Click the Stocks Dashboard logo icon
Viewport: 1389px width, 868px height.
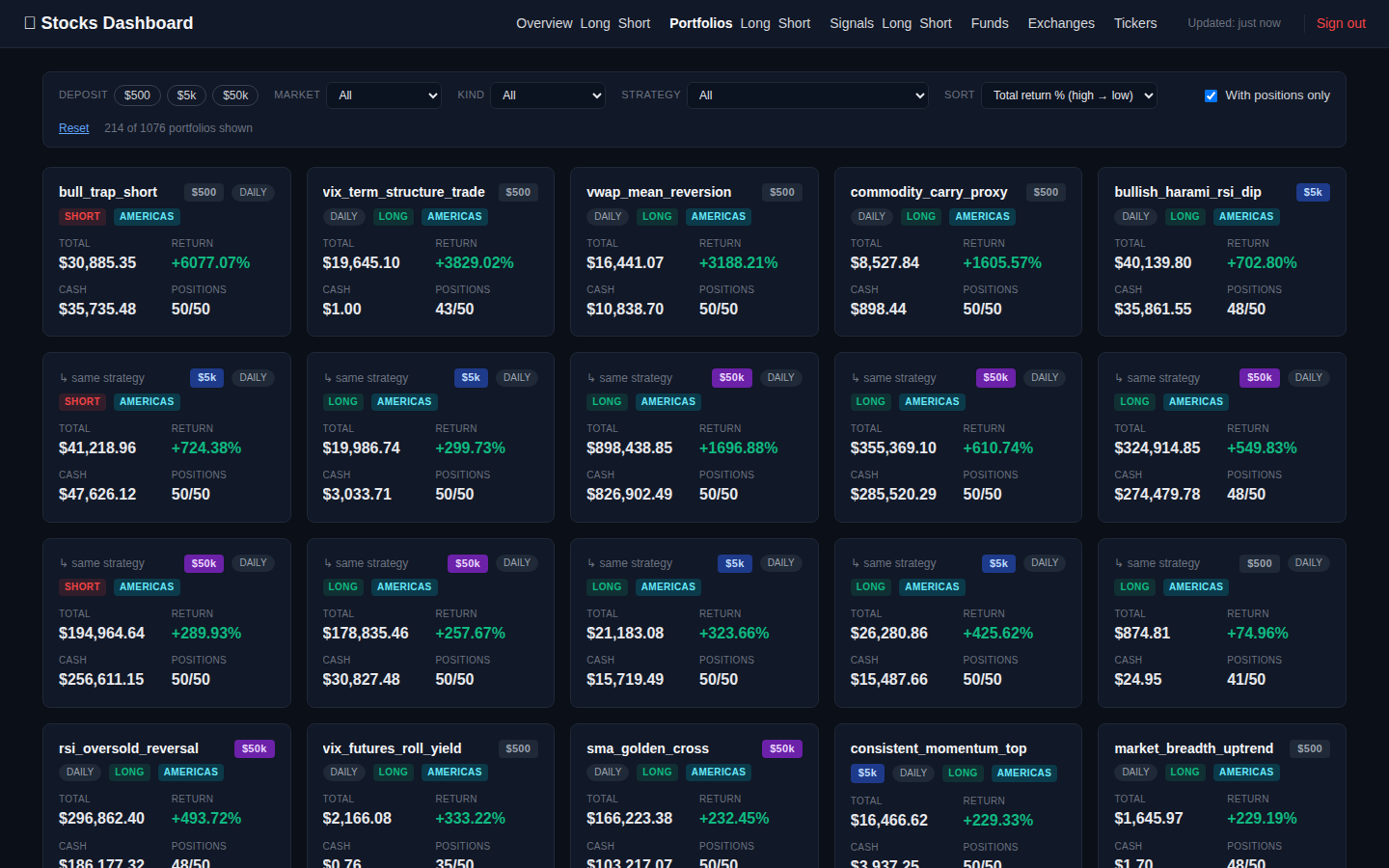[30, 23]
